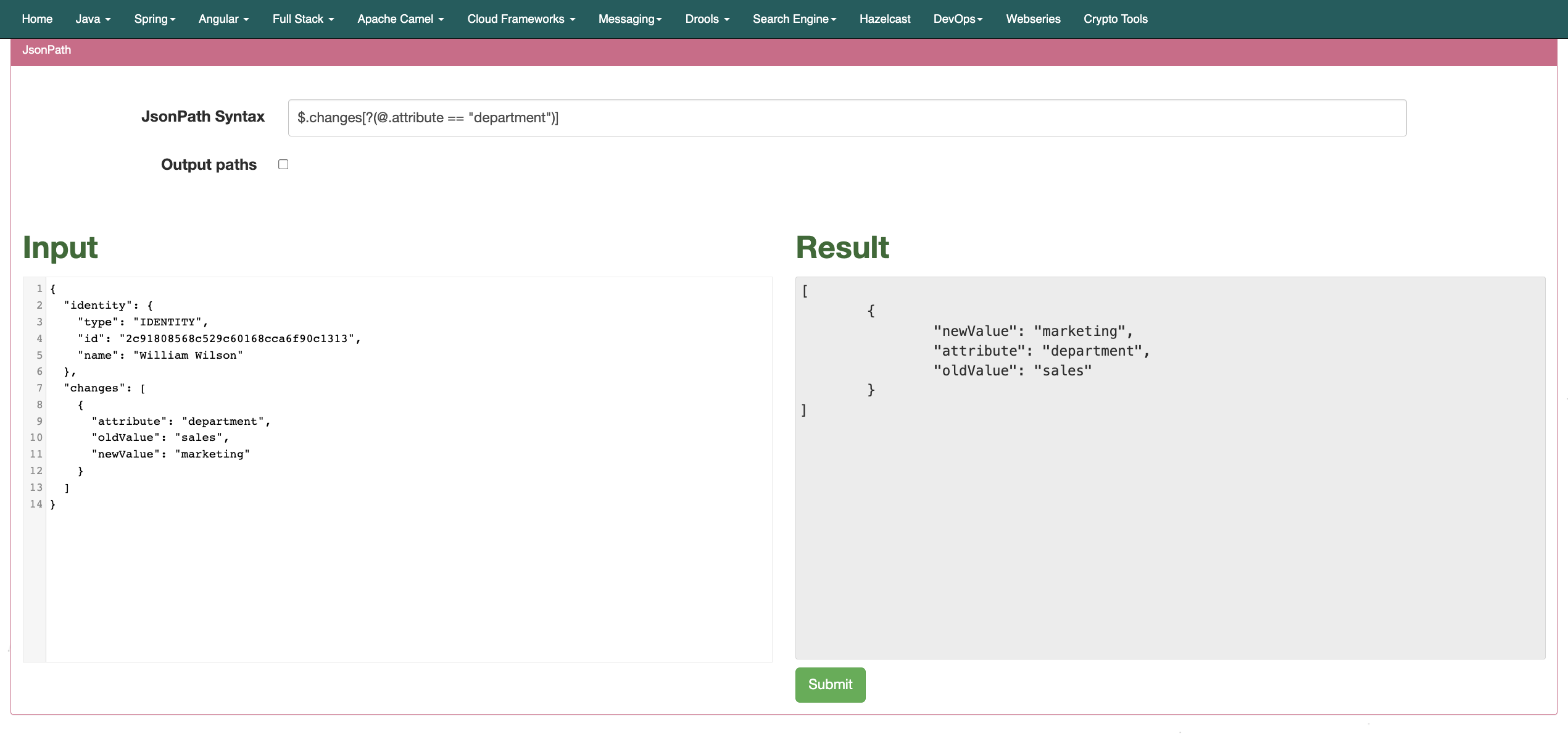The height and width of the screenshot is (736, 1568).
Task: Go to the Hazelcast page
Action: (885, 19)
